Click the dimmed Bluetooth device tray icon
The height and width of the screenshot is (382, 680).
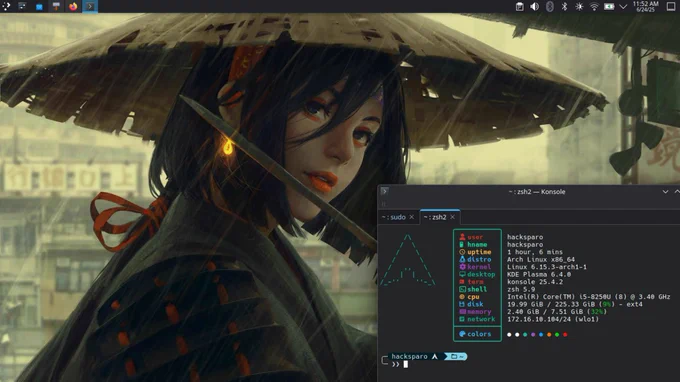549,7
